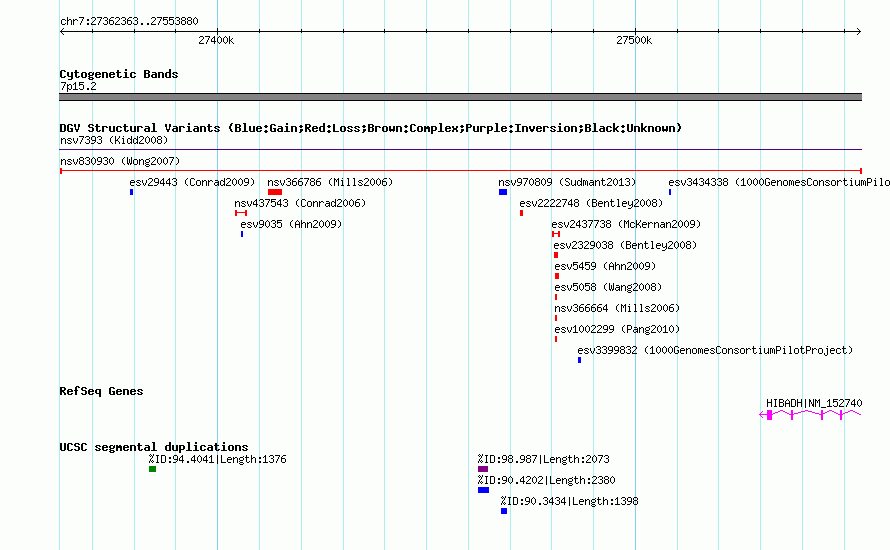Select esv3434338 1000Genomes variant label
This screenshot has height=550, width=890.
click(779, 182)
